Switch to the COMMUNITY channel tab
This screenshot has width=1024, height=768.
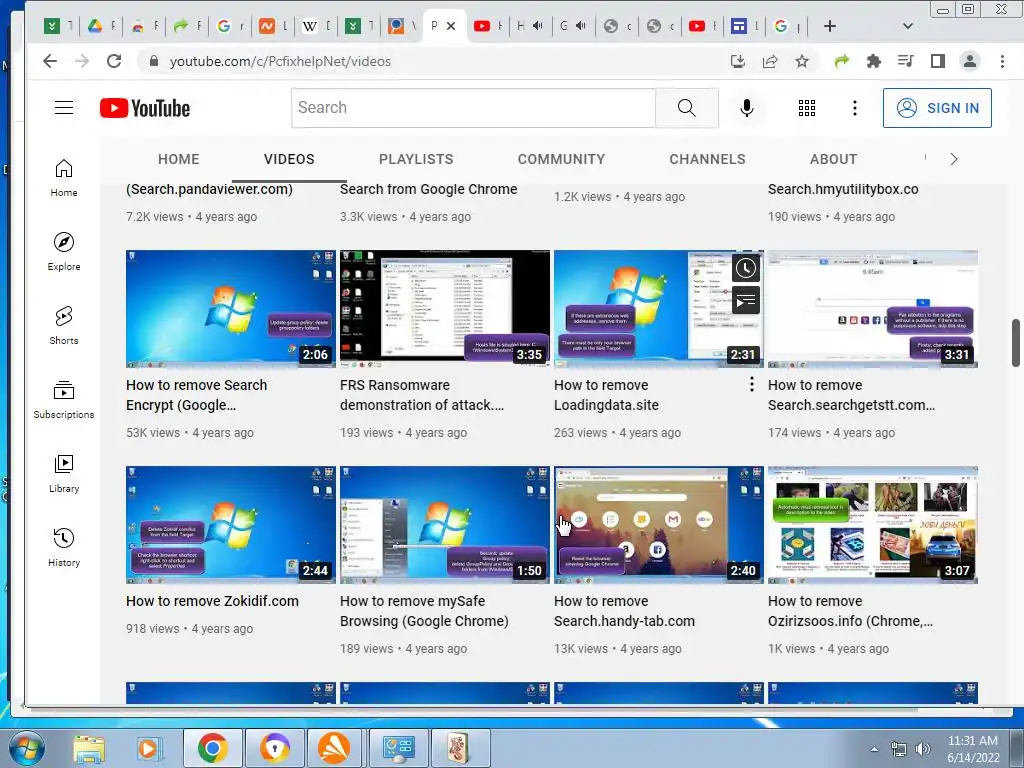click(x=562, y=159)
